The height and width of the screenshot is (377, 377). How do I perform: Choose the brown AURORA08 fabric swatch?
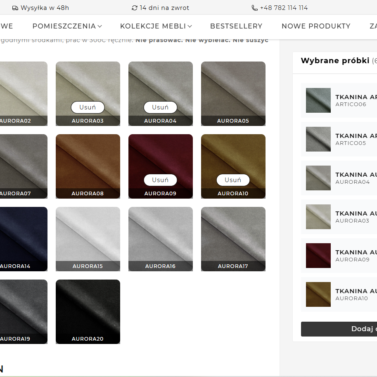(88, 166)
